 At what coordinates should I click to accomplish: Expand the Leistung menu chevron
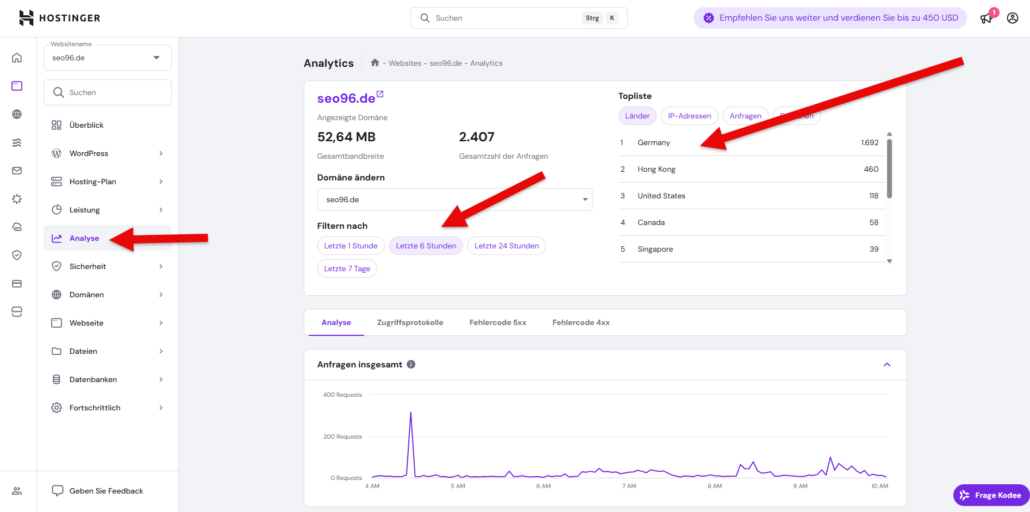[x=161, y=210]
